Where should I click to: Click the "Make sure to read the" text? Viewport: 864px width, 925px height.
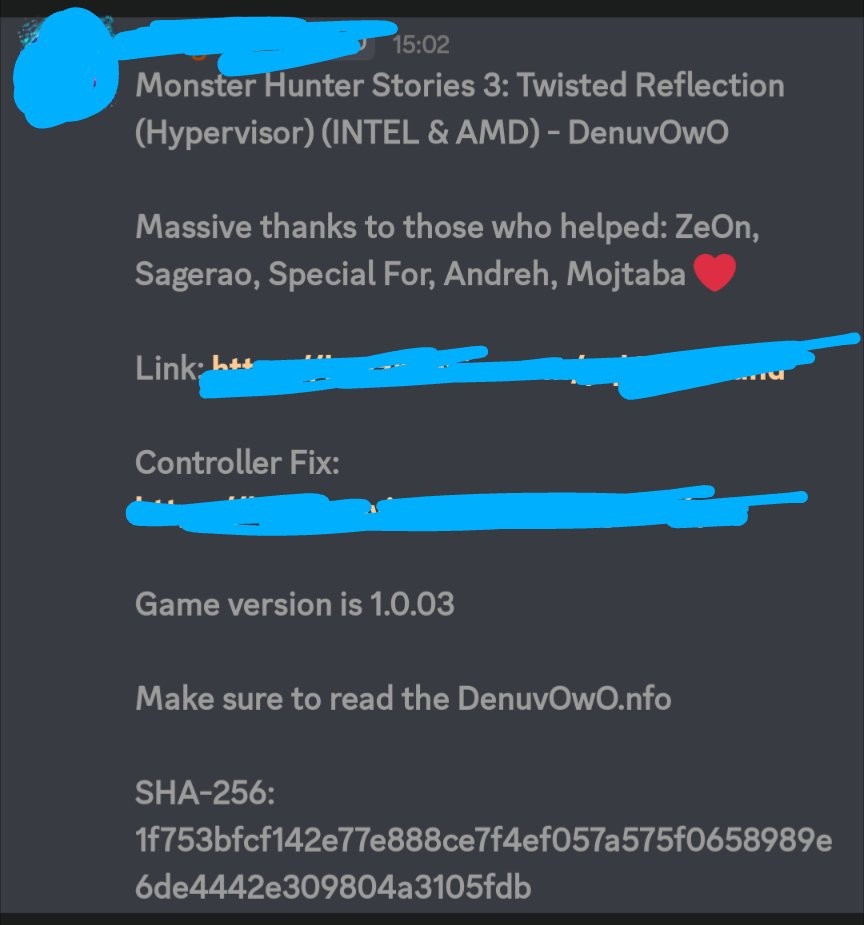[x=293, y=698]
